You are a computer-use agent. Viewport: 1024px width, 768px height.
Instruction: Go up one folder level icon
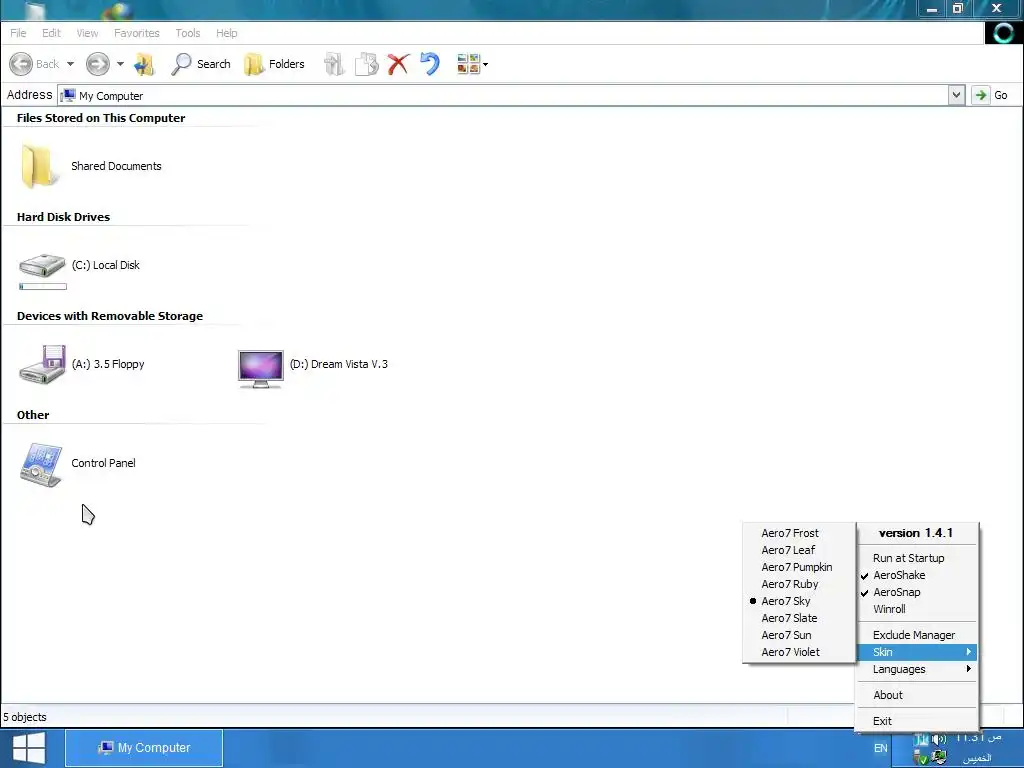click(144, 64)
